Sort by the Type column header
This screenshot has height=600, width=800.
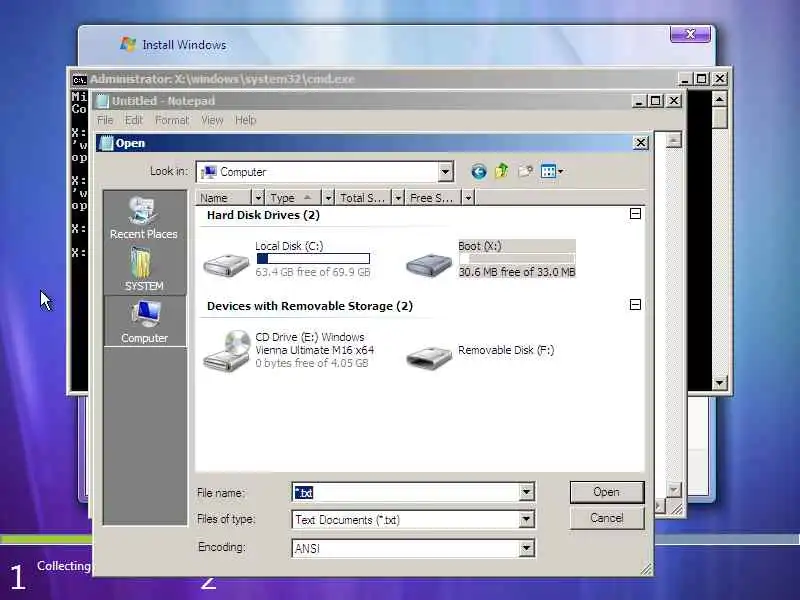293,197
